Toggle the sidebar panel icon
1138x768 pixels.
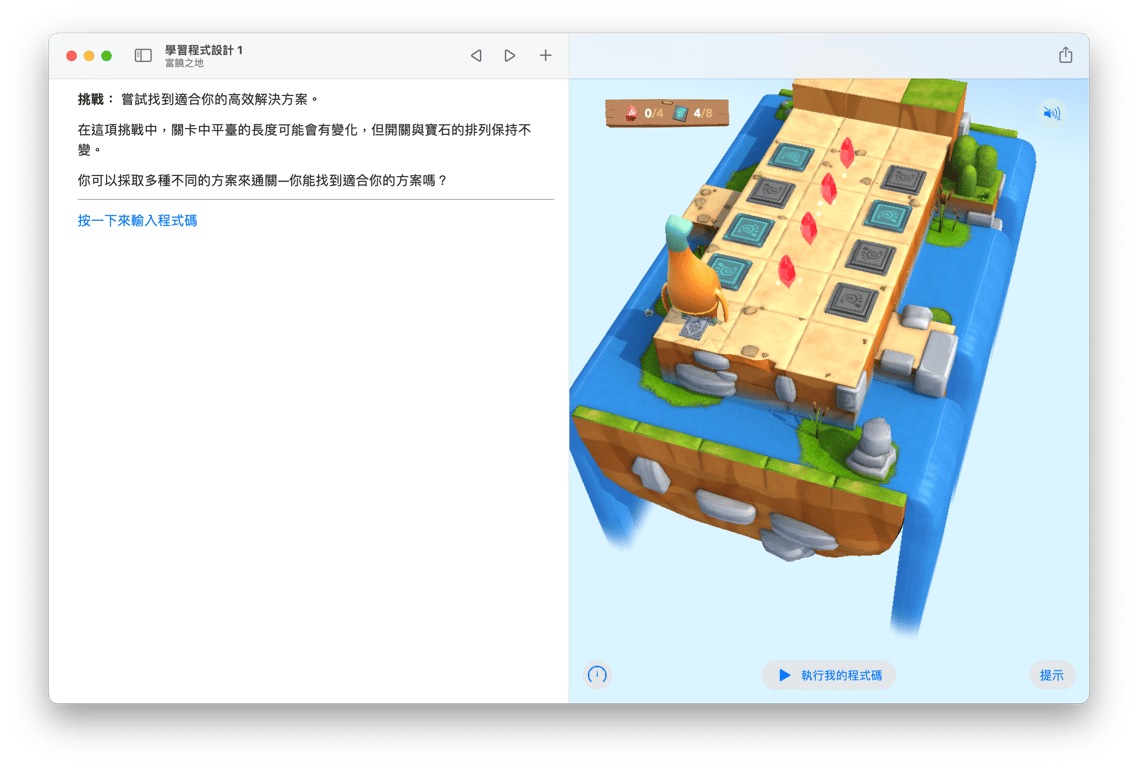point(143,56)
